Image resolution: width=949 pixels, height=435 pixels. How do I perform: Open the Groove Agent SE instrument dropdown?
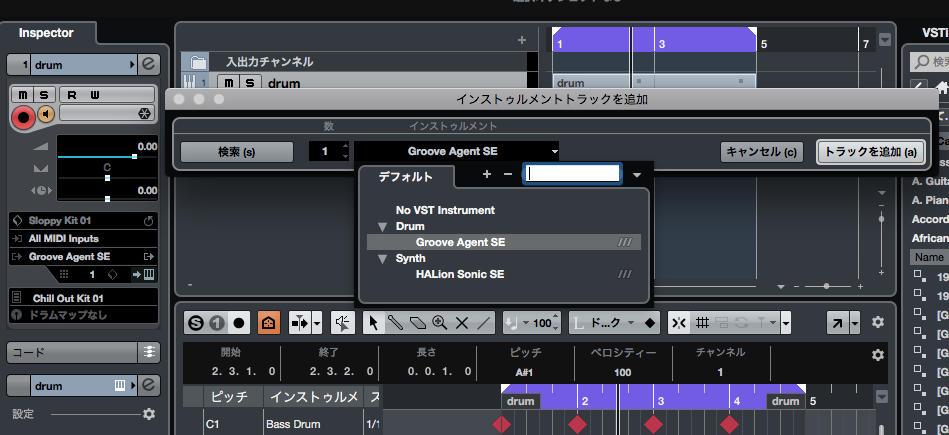coord(457,151)
